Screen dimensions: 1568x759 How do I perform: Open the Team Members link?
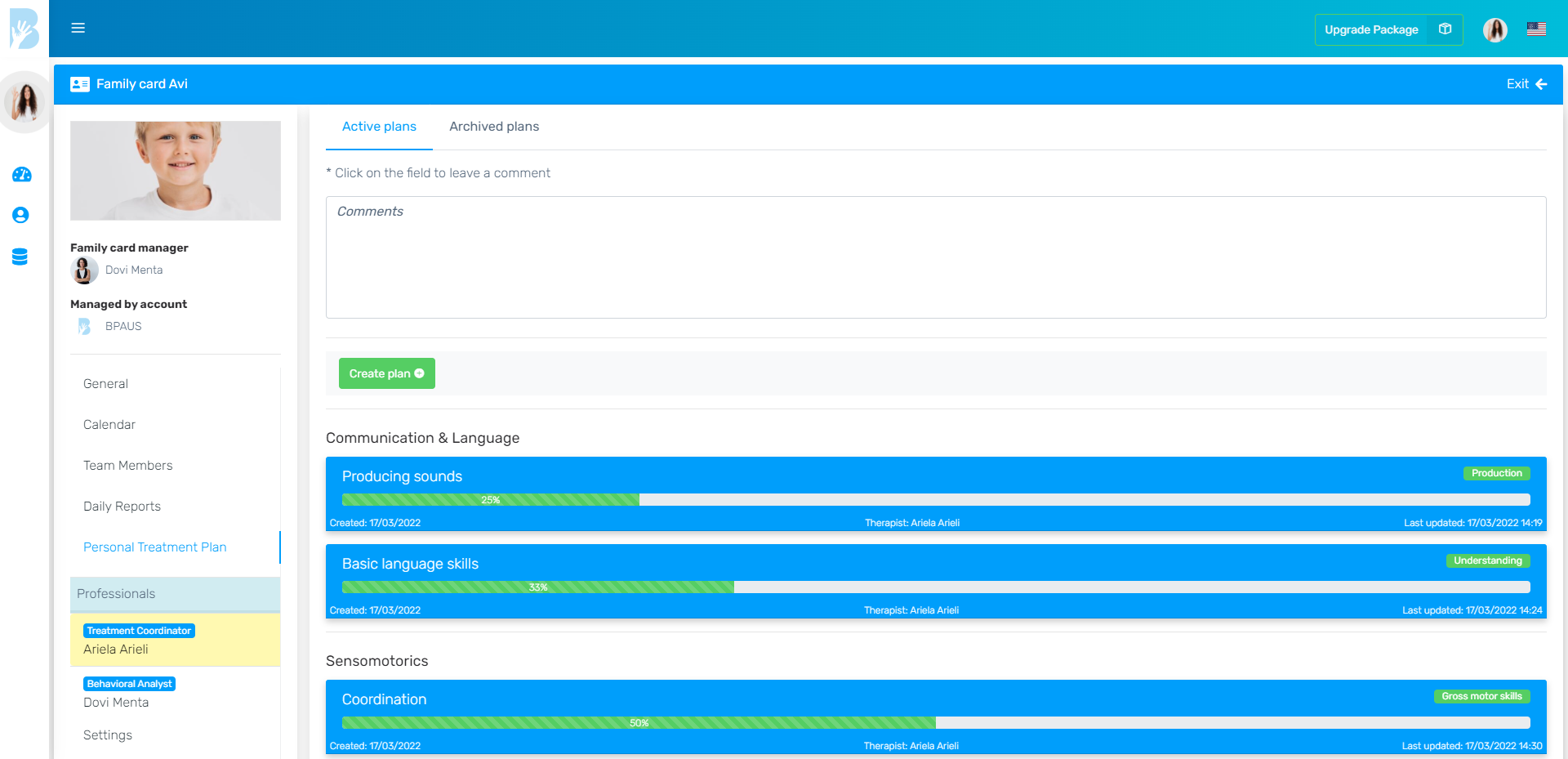[x=127, y=465]
